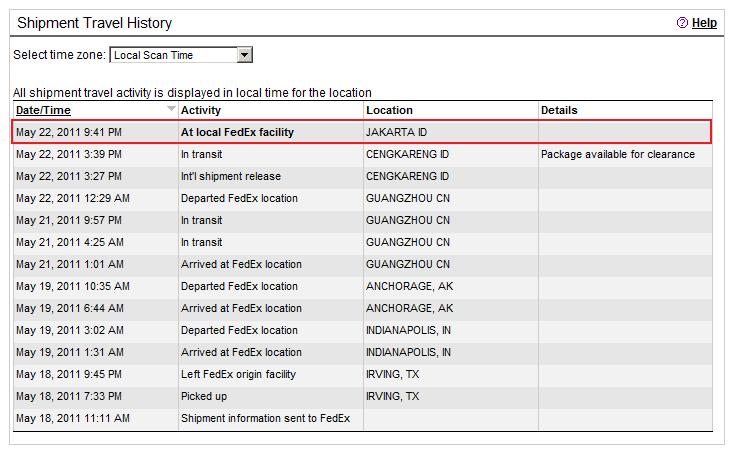Click the INDIANAPOLIS, IN arrival location cell
Image resolution: width=734 pixels, height=456 pixels.
408,353
